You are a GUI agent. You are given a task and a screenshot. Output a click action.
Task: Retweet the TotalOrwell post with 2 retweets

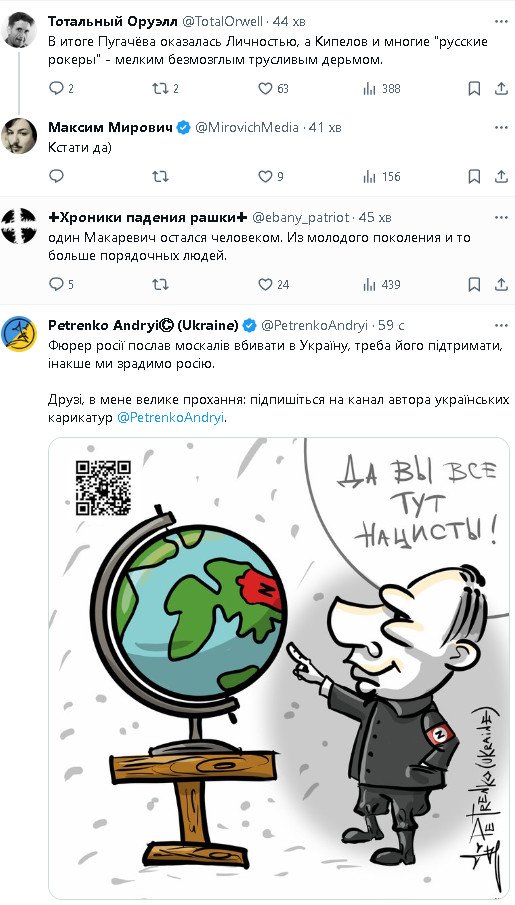pyautogui.click(x=160, y=88)
